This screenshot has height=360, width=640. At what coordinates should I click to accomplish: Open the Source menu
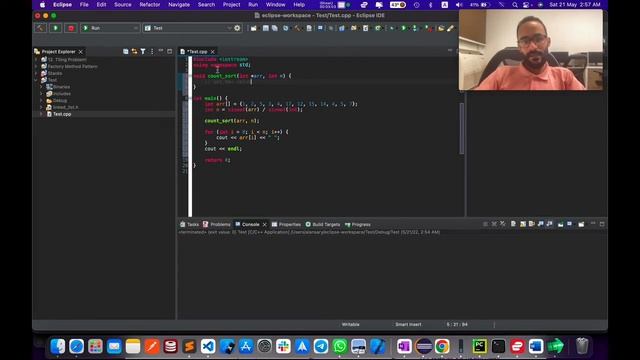pyautogui.click(x=122, y=4)
